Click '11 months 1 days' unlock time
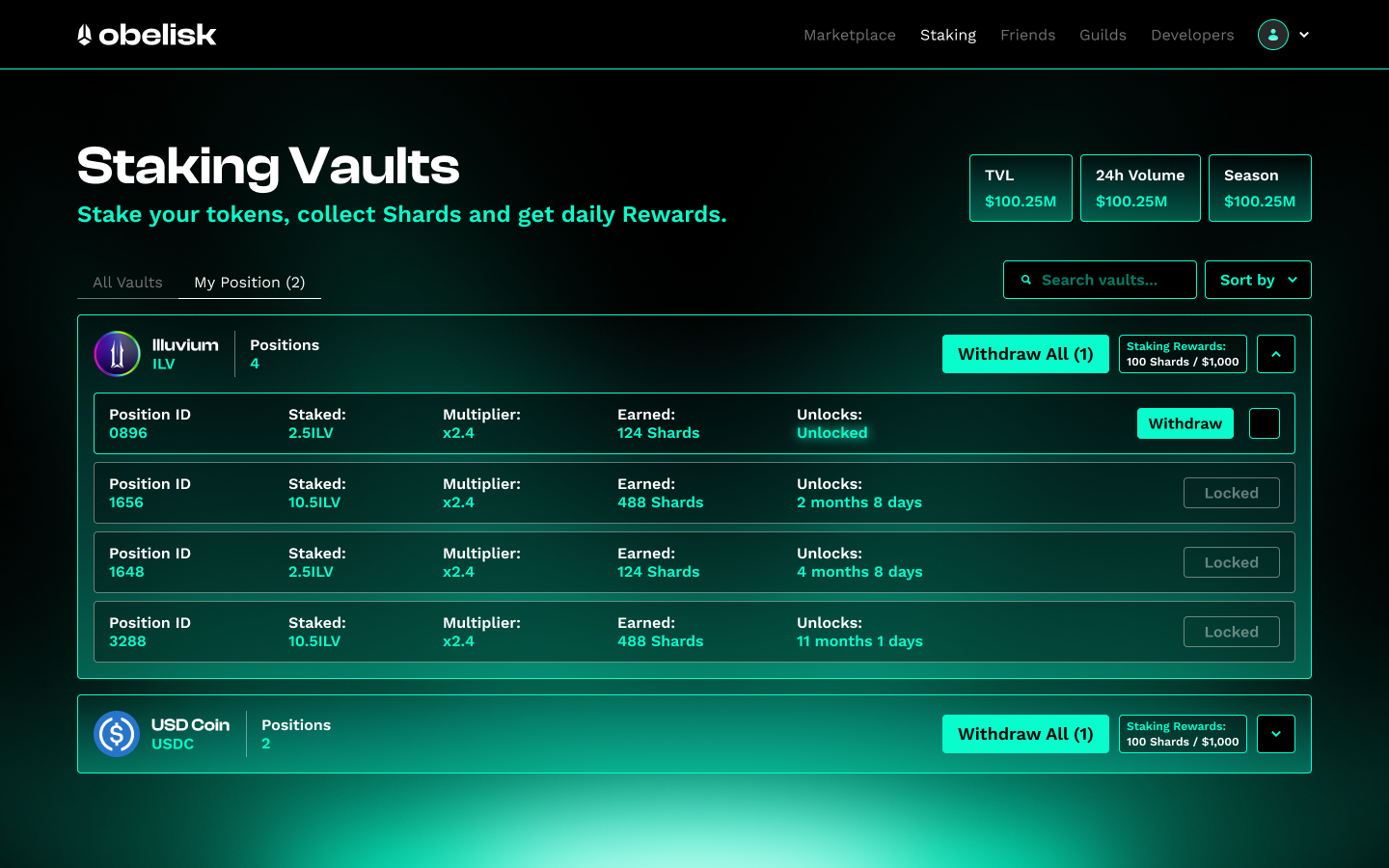1389x868 pixels. pyautogui.click(x=859, y=641)
